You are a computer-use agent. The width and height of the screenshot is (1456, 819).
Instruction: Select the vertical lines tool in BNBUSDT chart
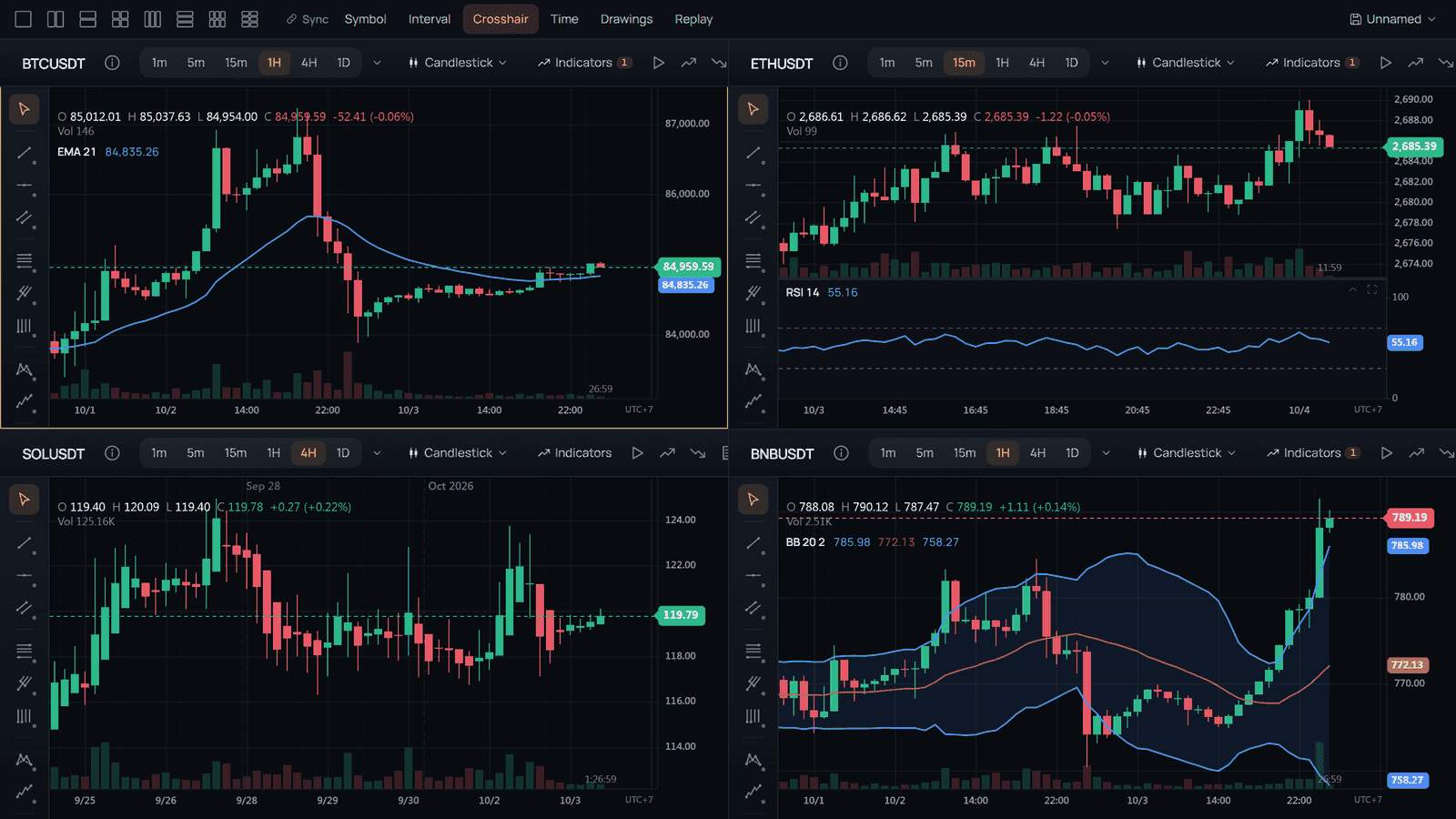pos(753,716)
